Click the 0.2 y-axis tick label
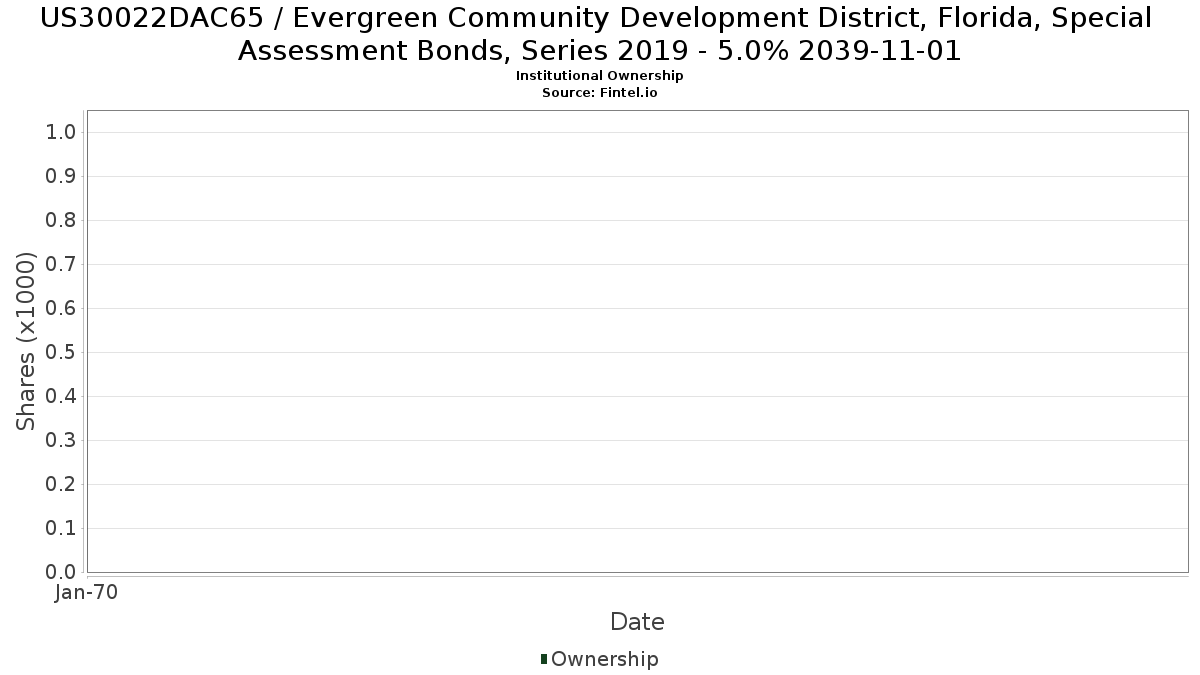Viewport: 1200px width, 675px height. (62, 485)
